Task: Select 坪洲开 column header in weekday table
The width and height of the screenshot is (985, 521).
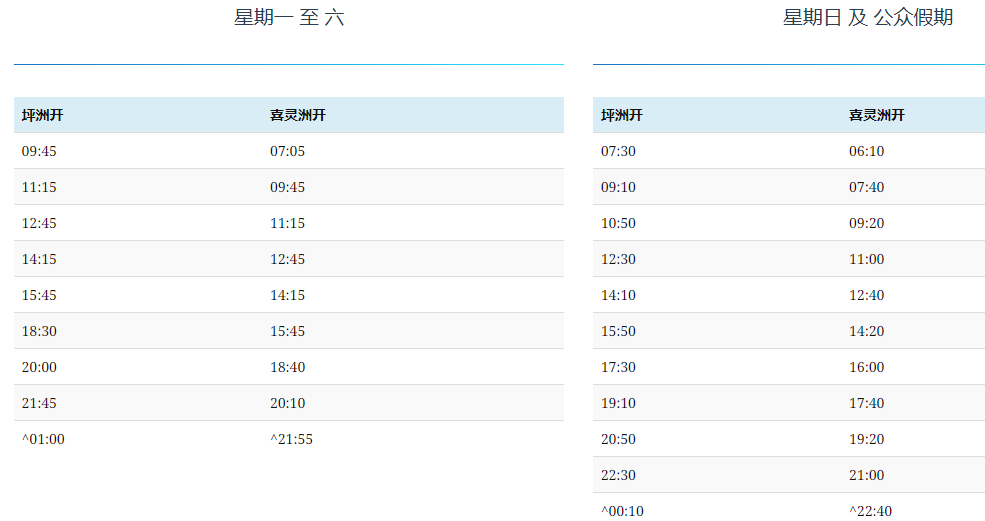Action: point(43,115)
